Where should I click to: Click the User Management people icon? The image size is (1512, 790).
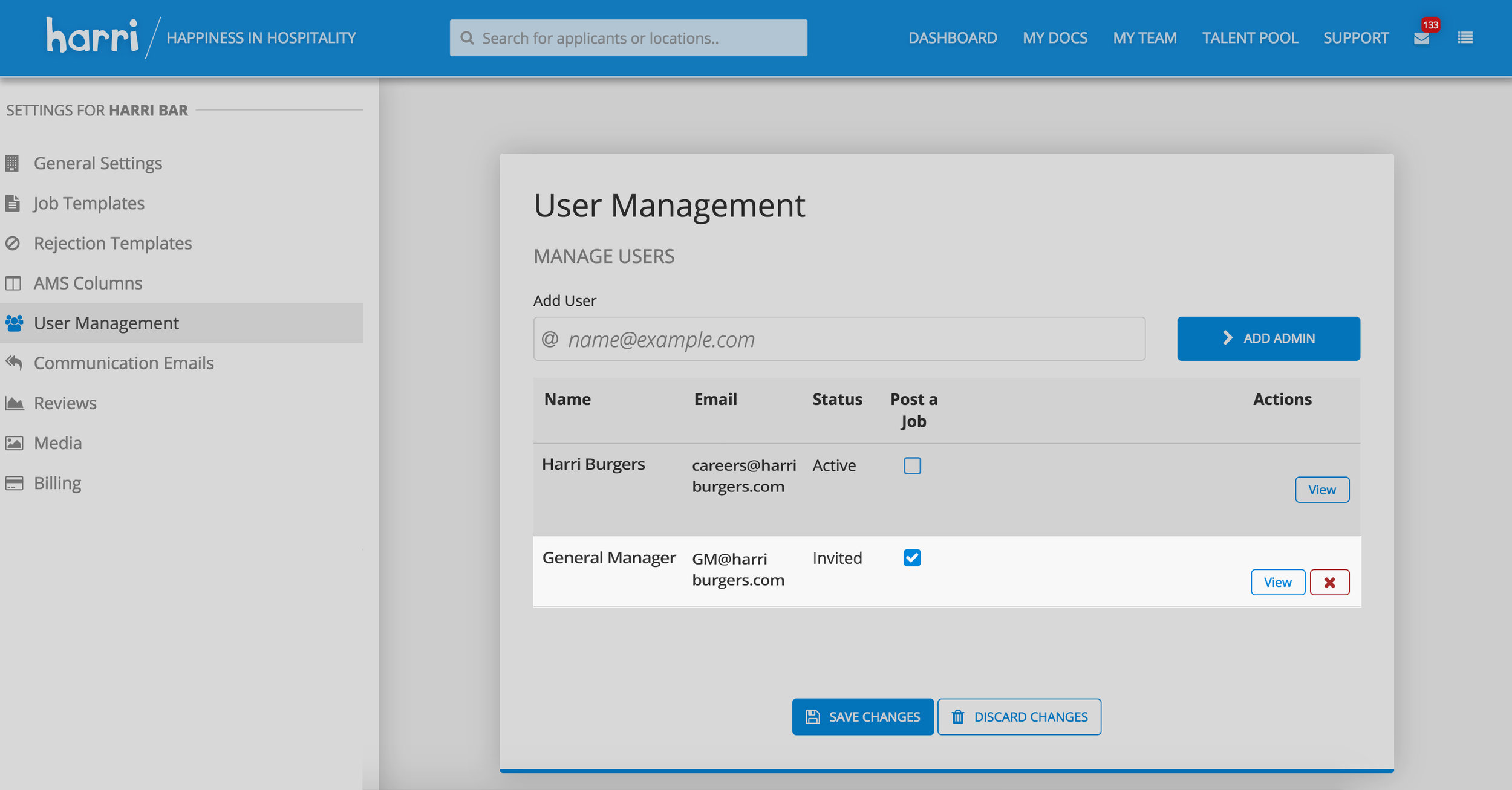[x=14, y=323]
